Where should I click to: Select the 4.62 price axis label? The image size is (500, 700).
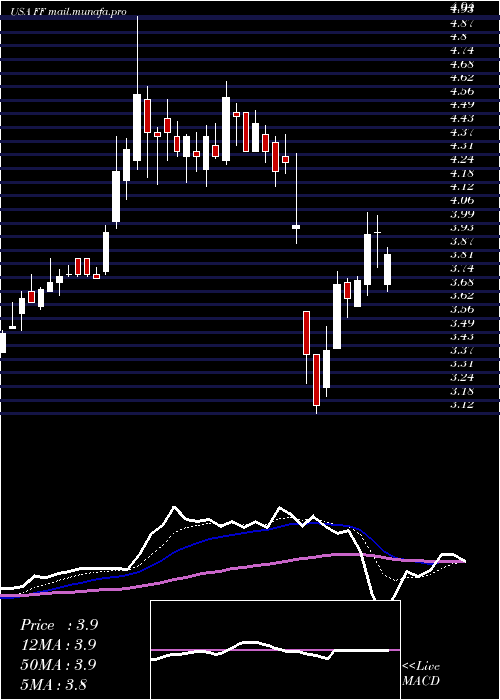point(462,77)
